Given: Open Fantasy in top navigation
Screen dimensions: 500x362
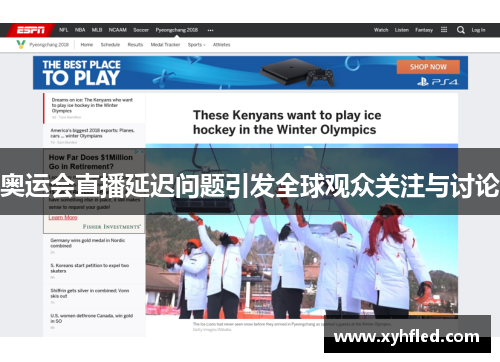Looking at the screenshot, I should (424, 30).
